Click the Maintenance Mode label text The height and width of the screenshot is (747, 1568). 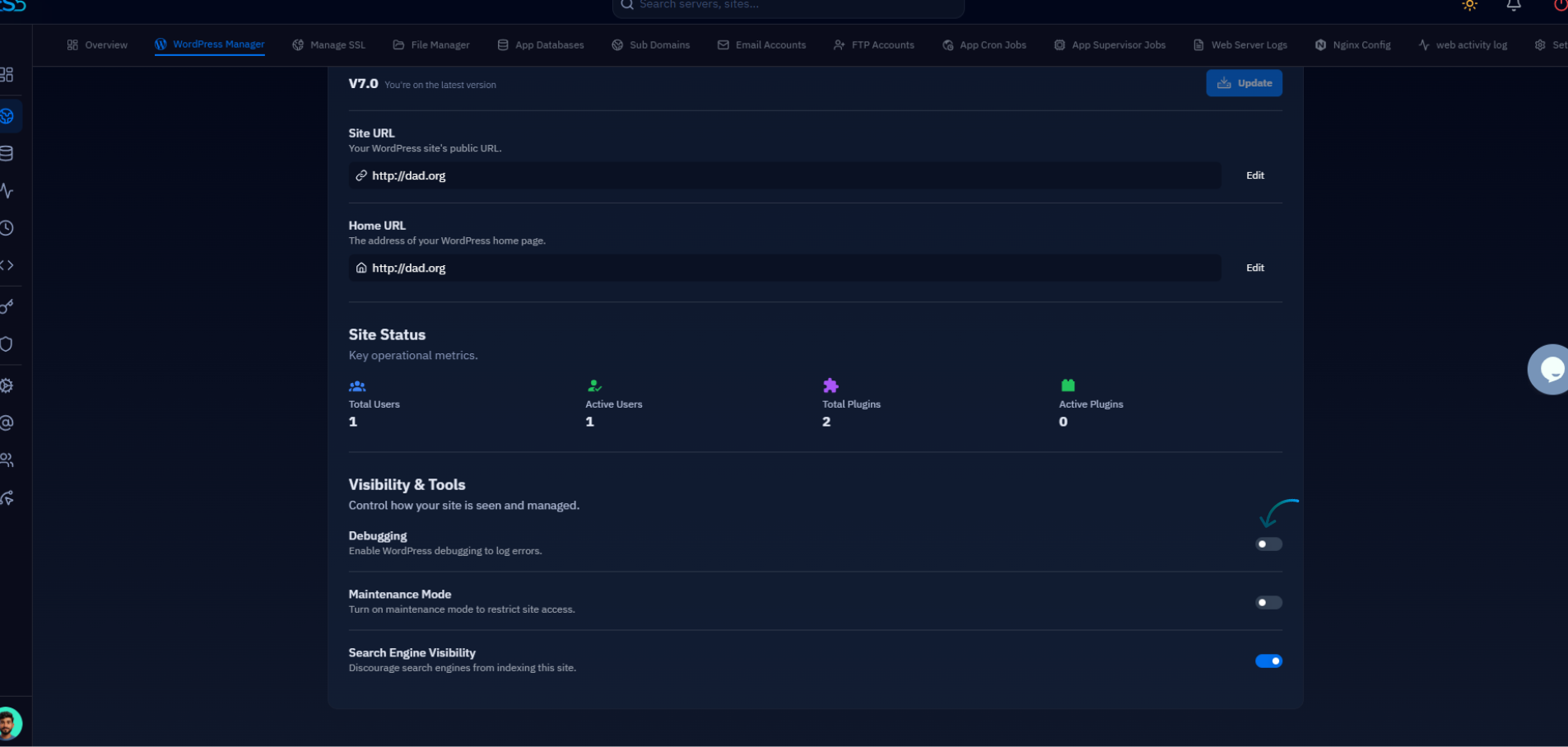[x=400, y=595]
